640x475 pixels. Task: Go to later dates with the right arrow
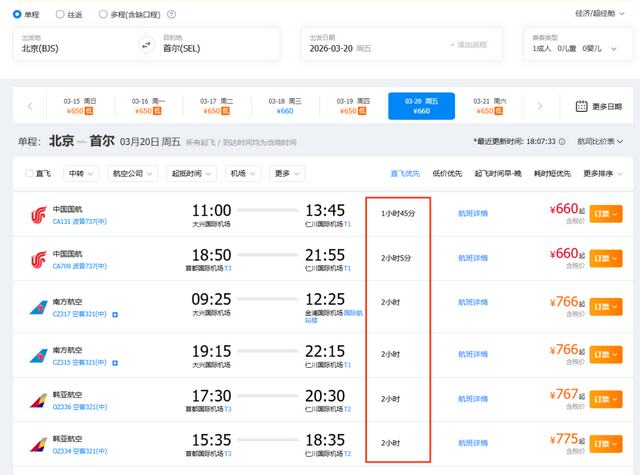540,106
